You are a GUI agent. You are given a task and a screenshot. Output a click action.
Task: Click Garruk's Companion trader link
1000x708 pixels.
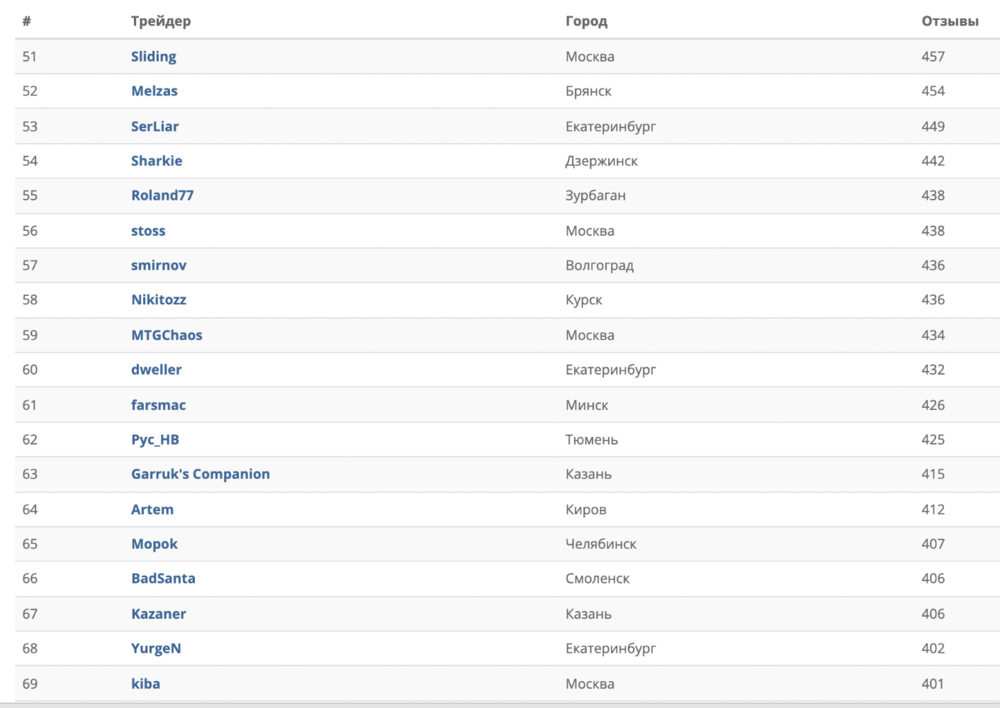200,474
